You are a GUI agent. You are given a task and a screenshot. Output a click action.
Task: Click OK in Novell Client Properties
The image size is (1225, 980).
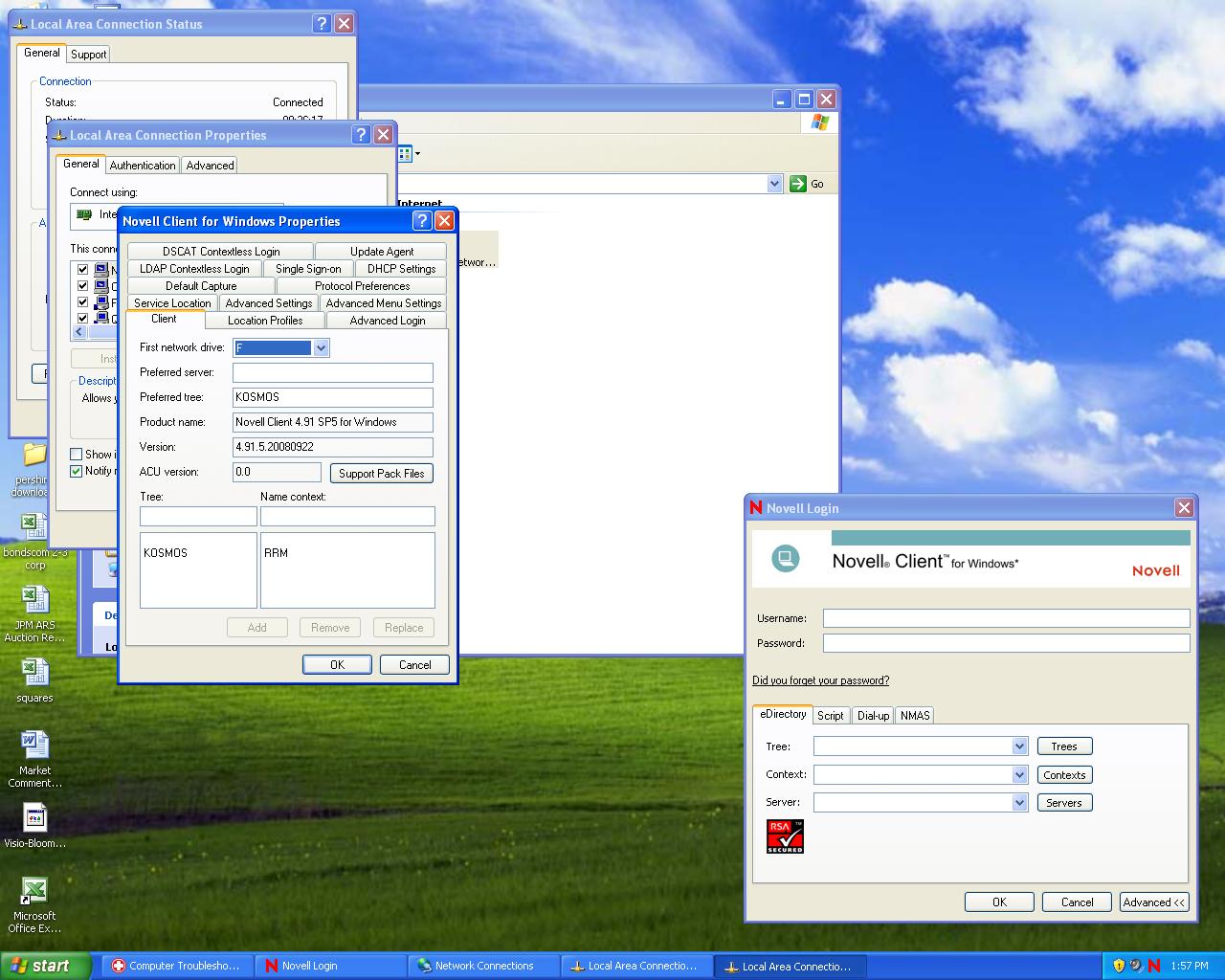pyautogui.click(x=337, y=664)
